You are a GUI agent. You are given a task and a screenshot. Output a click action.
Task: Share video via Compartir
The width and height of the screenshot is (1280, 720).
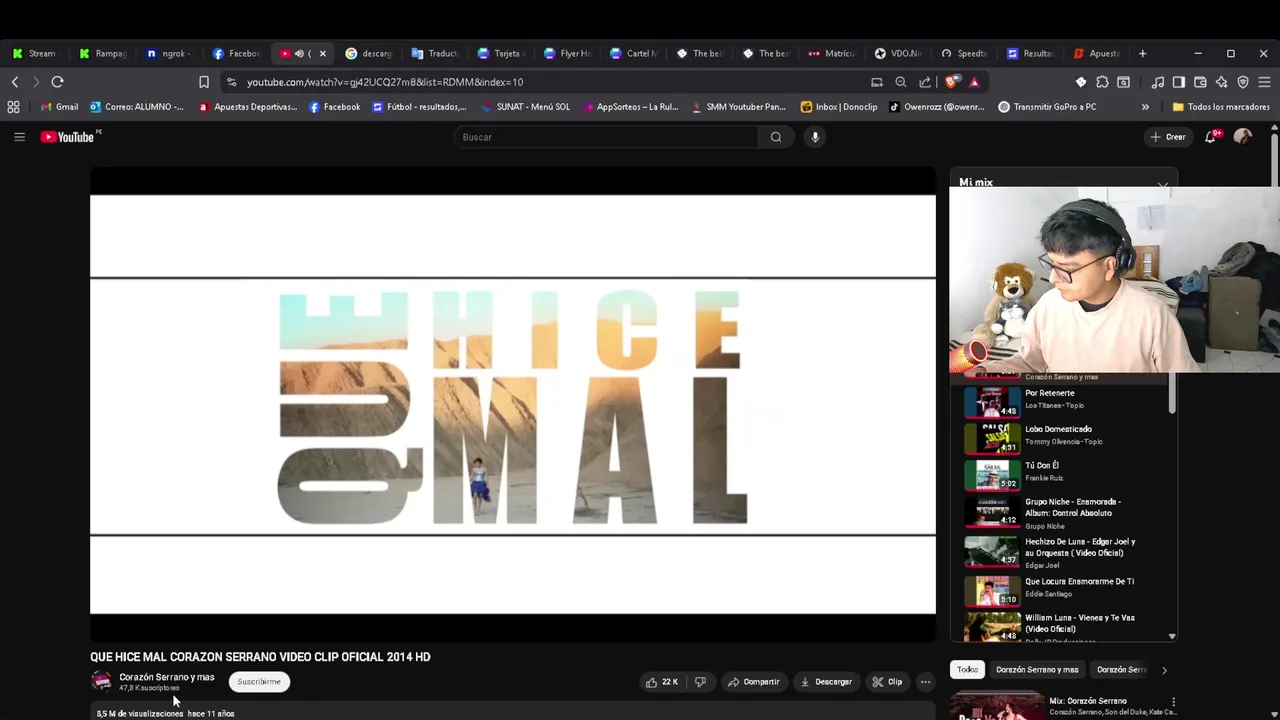pos(753,682)
